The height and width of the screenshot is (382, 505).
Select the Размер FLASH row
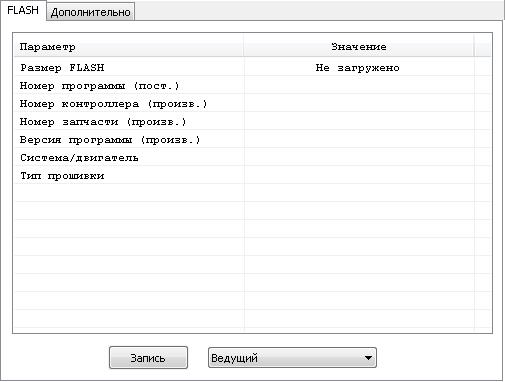point(252,68)
